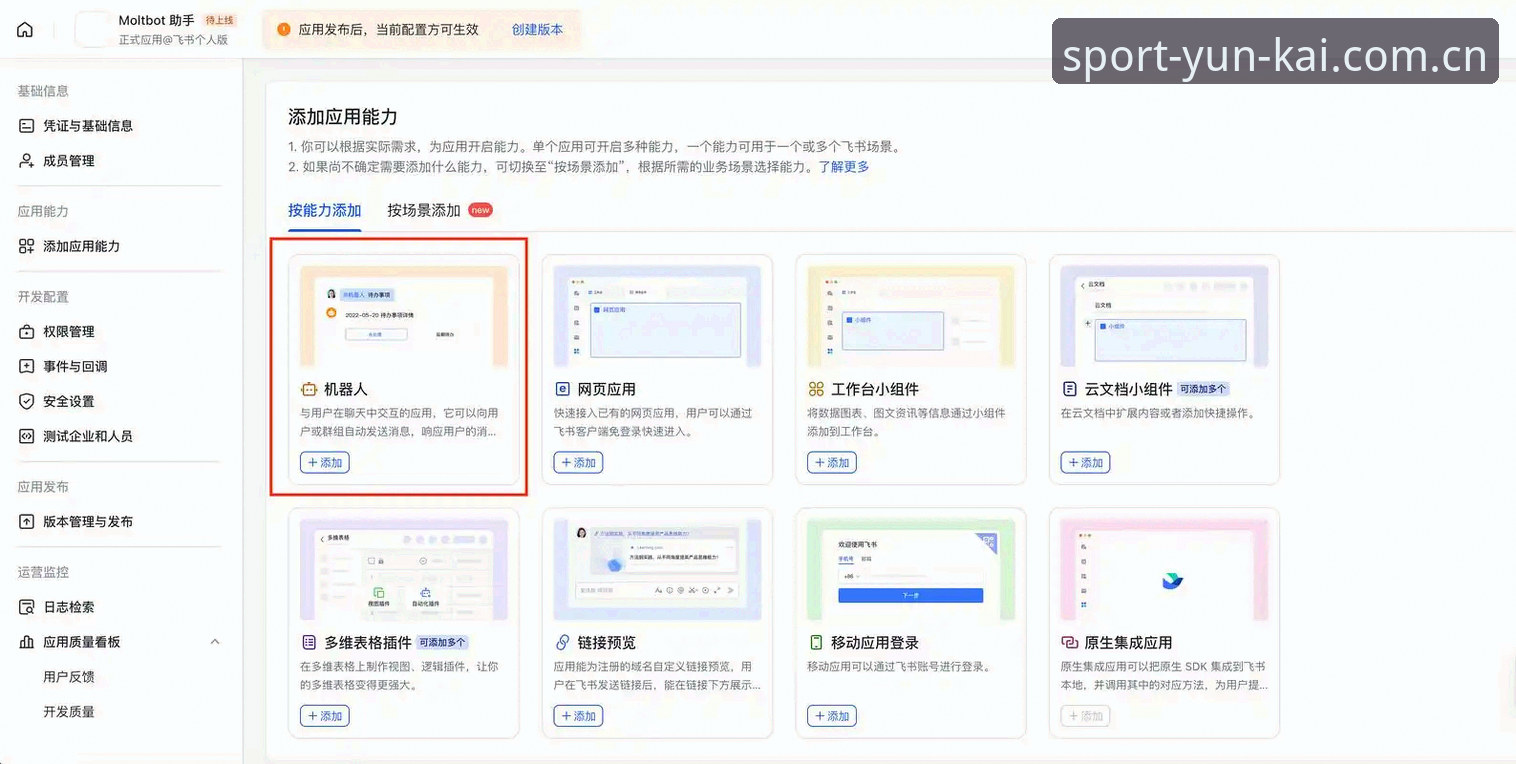Screen dimensions: 1516x764
Task: Click the 机器人 robot icon
Action: (x=309, y=389)
